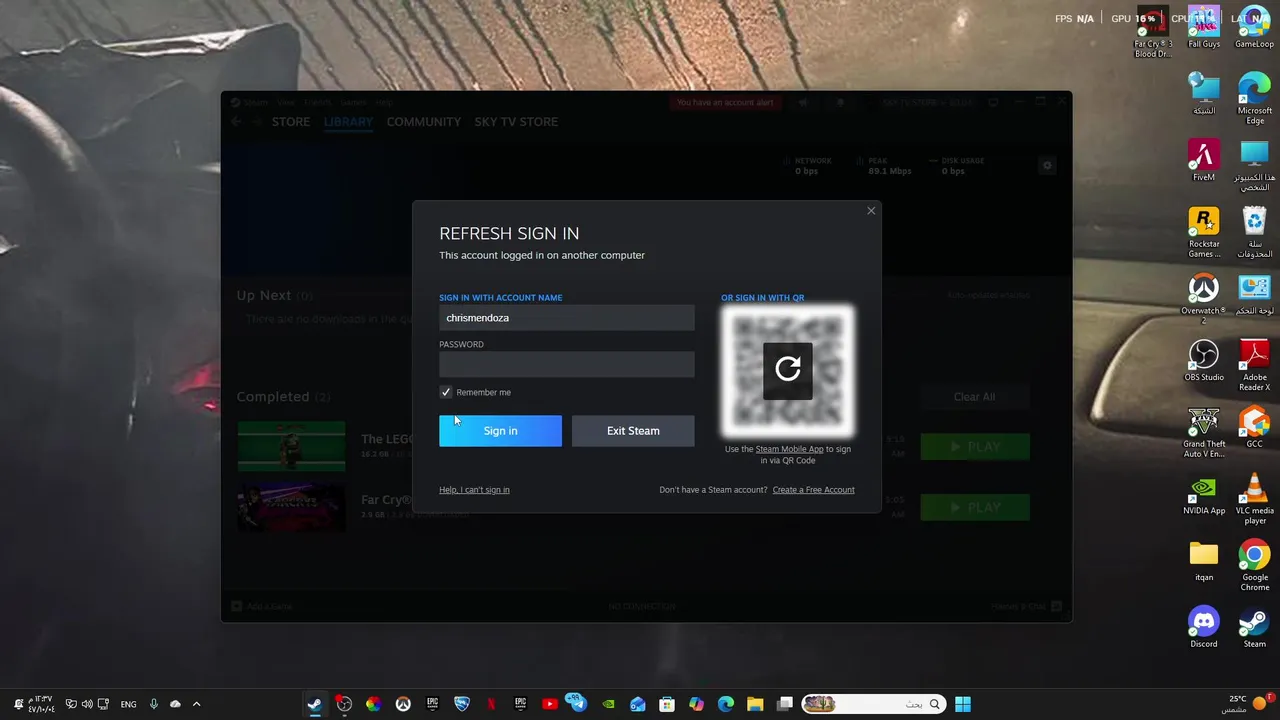Open SKY TV STORE tab in Steam window
The image size is (1280, 720).
[516, 122]
